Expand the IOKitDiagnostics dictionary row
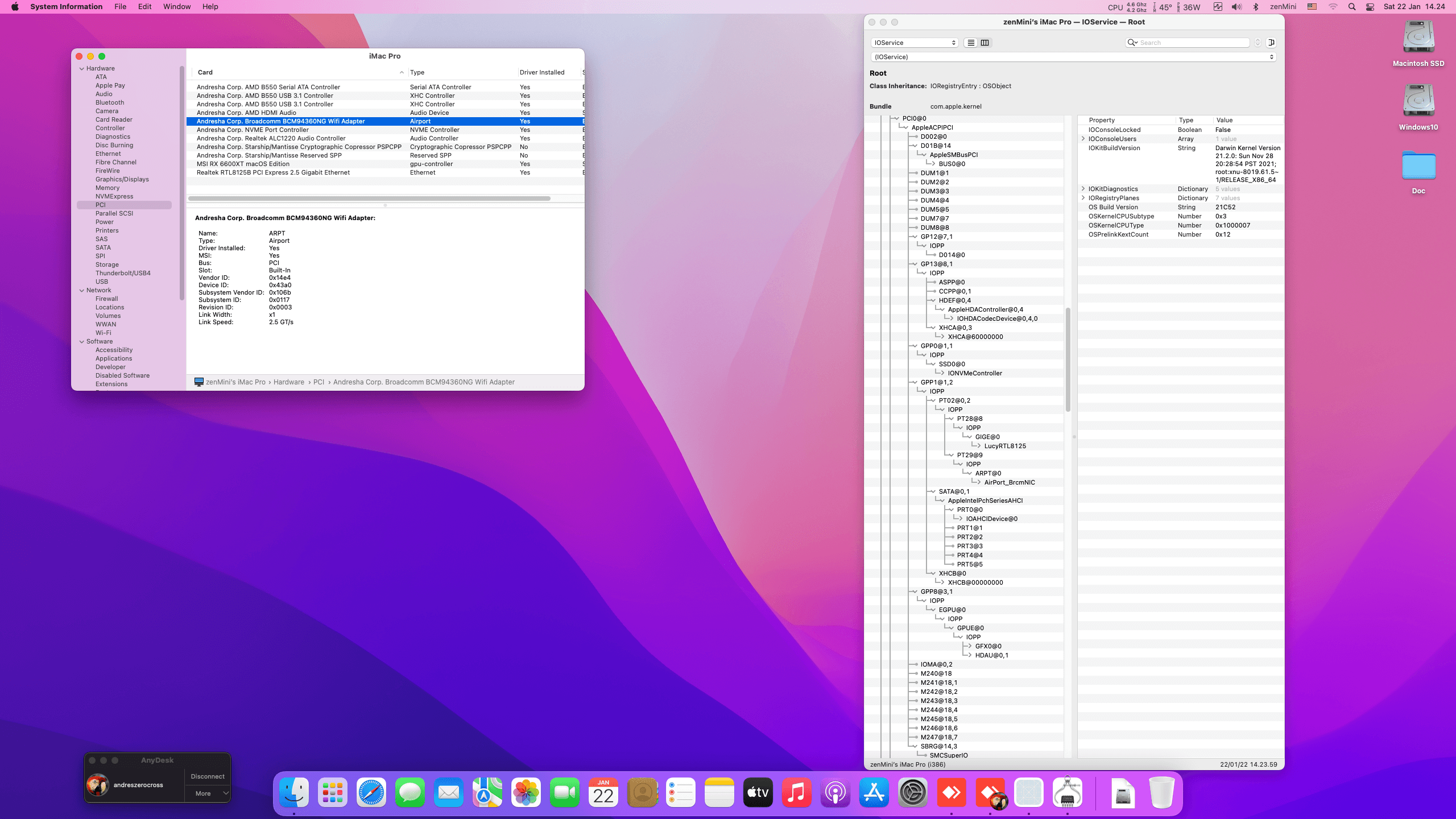Image resolution: width=1456 pixels, height=819 pixels. click(1083, 189)
